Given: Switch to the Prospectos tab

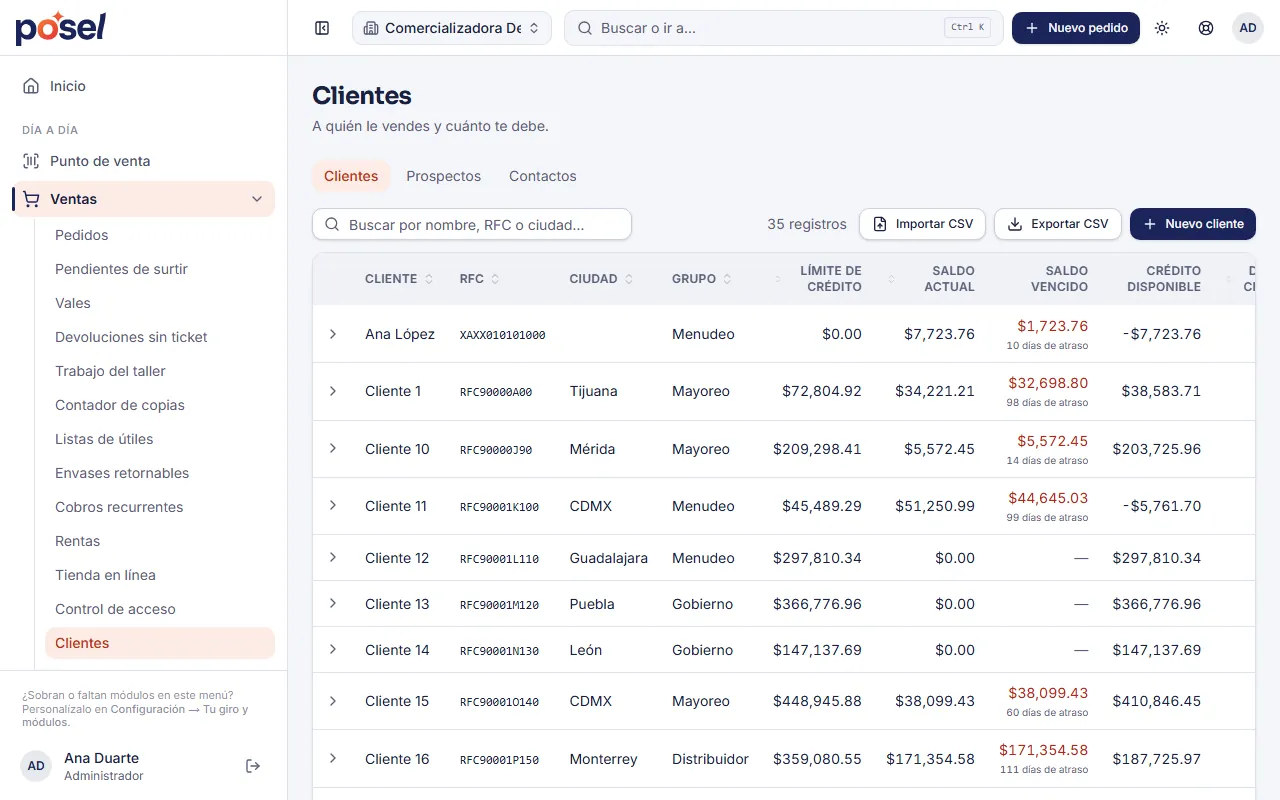Looking at the screenshot, I should coord(444,176).
